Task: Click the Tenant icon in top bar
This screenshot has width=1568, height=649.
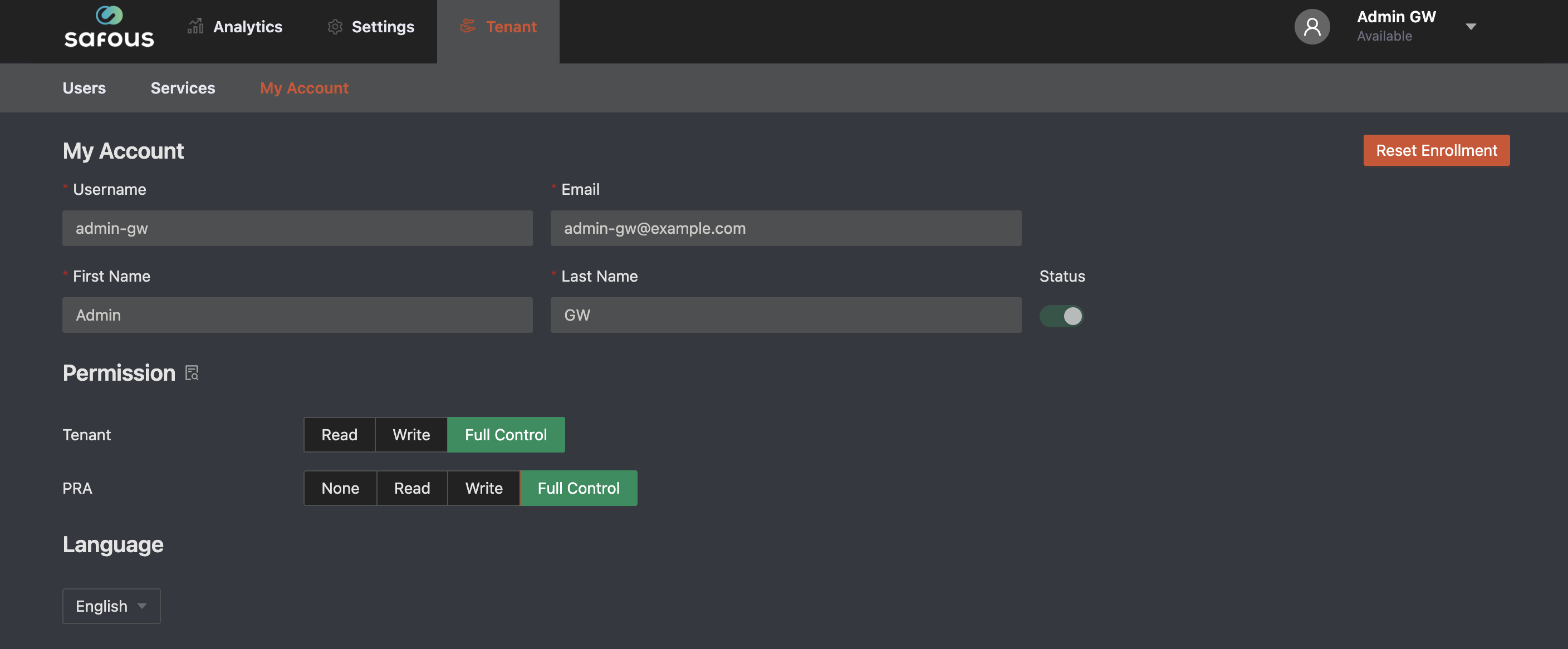Action: click(468, 26)
